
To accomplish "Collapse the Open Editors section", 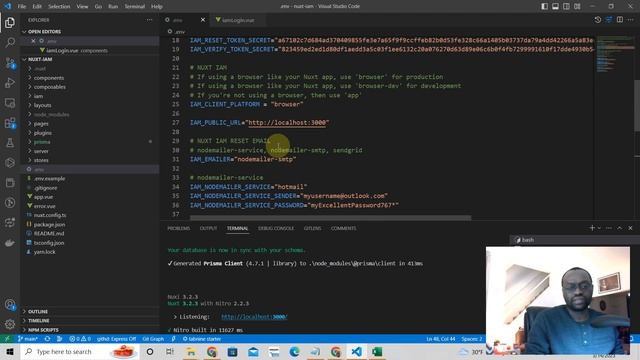I will point(44,31).
